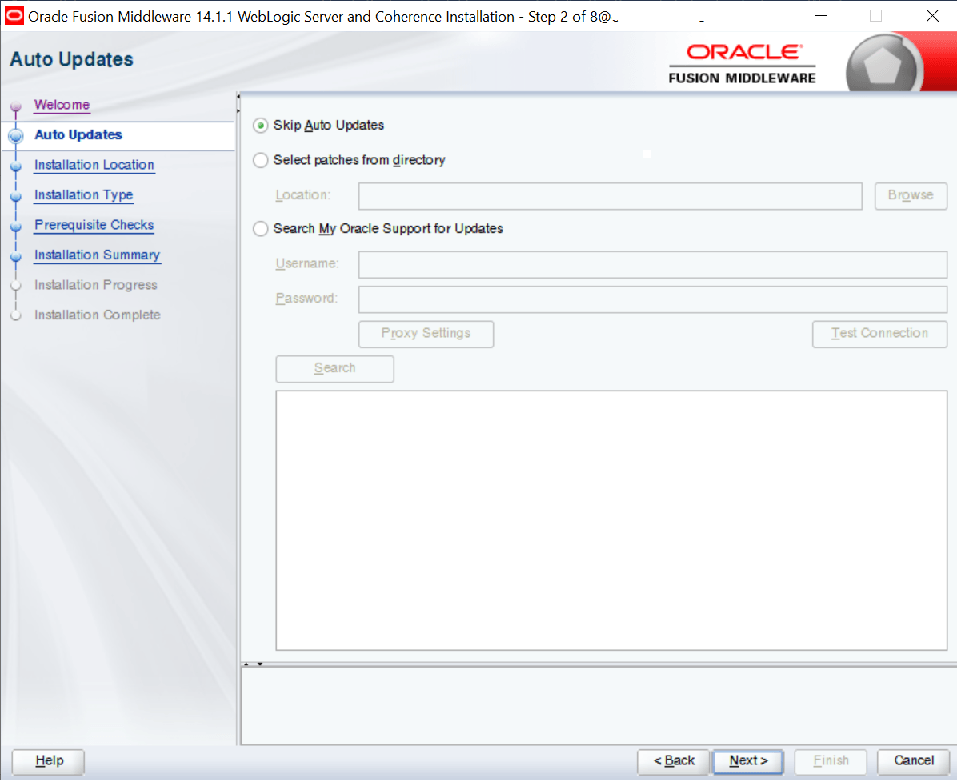Open the Proxy Settings dialog
This screenshot has height=780, width=957.
click(425, 334)
